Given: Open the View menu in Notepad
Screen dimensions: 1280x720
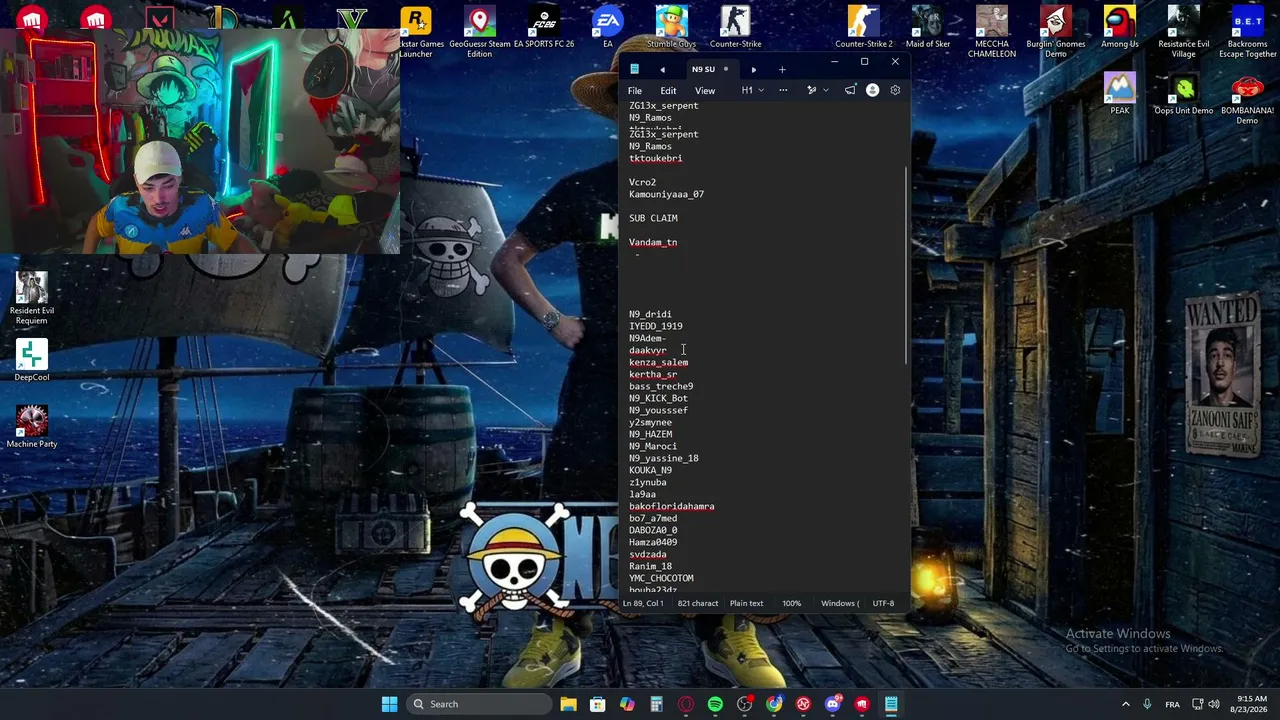Looking at the screenshot, I should [x=705, y=90].
